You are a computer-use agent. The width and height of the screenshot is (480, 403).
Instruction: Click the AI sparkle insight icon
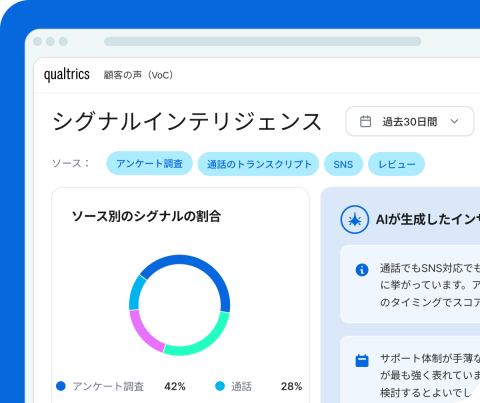click(x=355, y=219)
